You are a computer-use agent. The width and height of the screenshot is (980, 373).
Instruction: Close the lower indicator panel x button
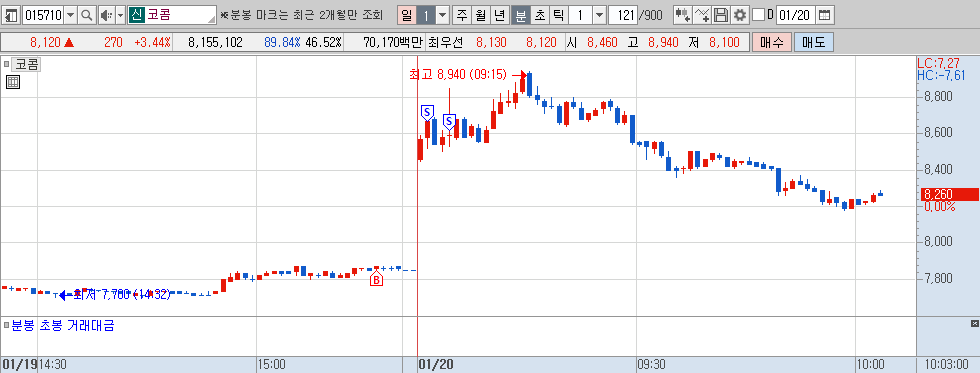tap(974, 323)
